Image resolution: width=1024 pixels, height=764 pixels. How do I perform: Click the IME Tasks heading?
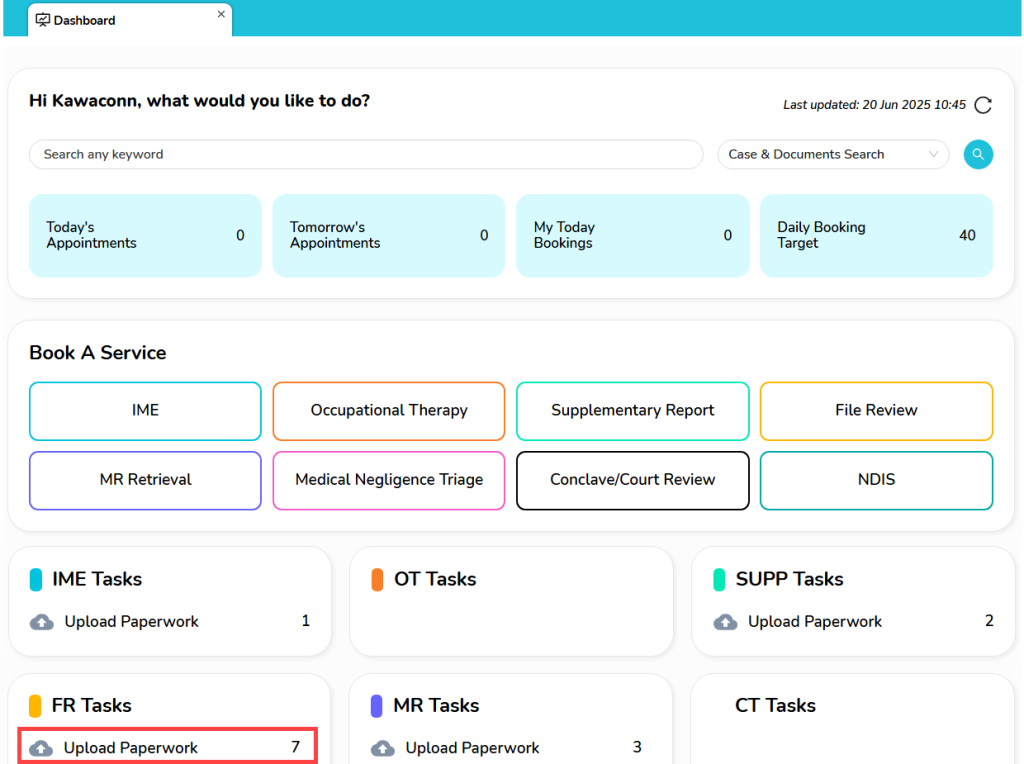tap(97, 579)
